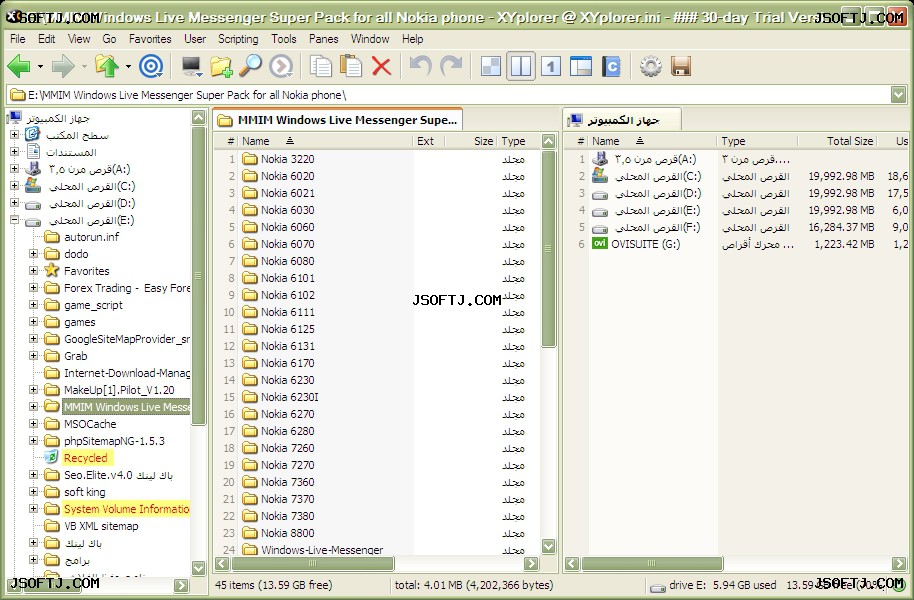914x600 pixels.
Task: Open the forward history dropdown arrow
Action: click(84, 66)
